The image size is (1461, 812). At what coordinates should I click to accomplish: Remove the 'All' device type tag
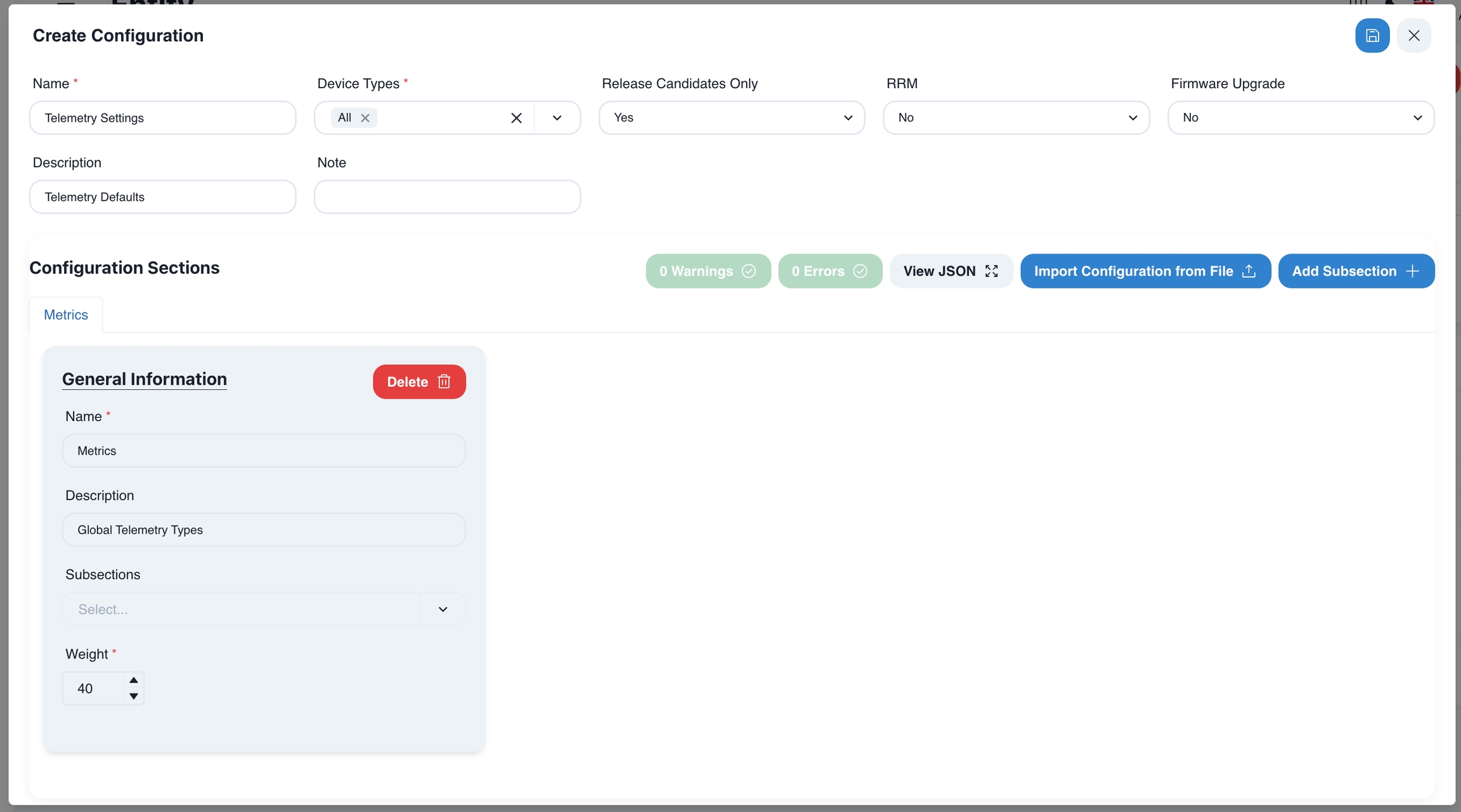[365, 118]
